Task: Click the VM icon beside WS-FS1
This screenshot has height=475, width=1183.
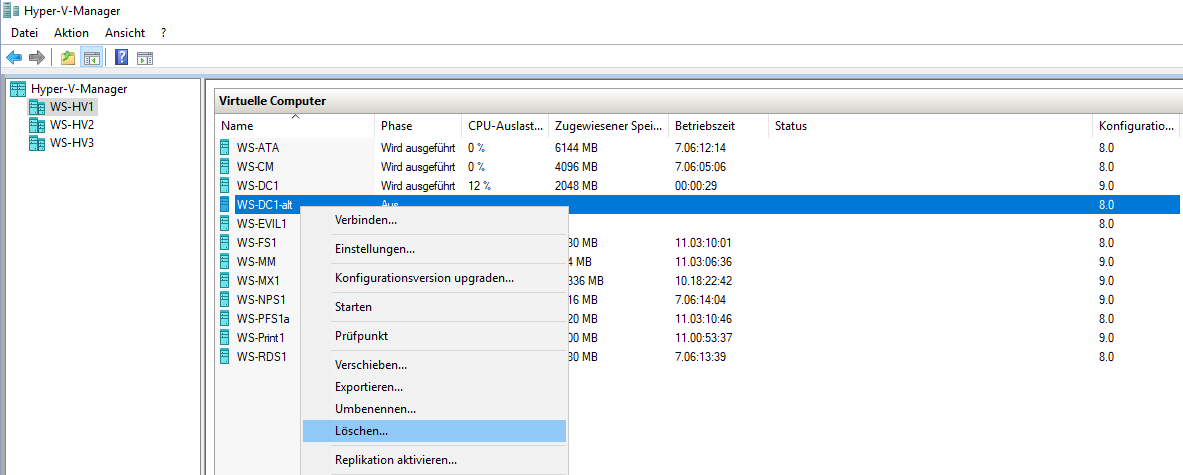Action: tap(224, 243)
